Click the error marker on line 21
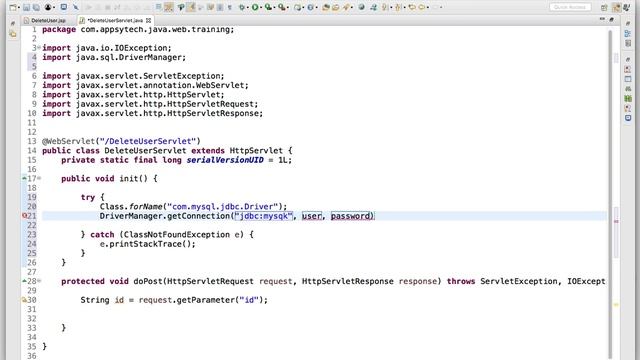This screenshot has height=360, width=640. point(24,216)
